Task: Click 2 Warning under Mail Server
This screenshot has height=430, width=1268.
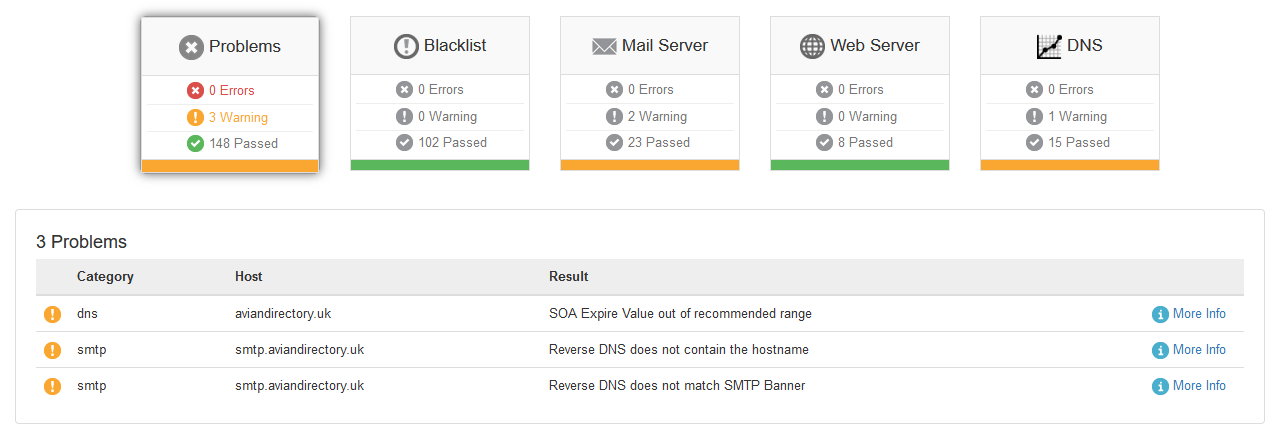Action: [x=657, y=116]
